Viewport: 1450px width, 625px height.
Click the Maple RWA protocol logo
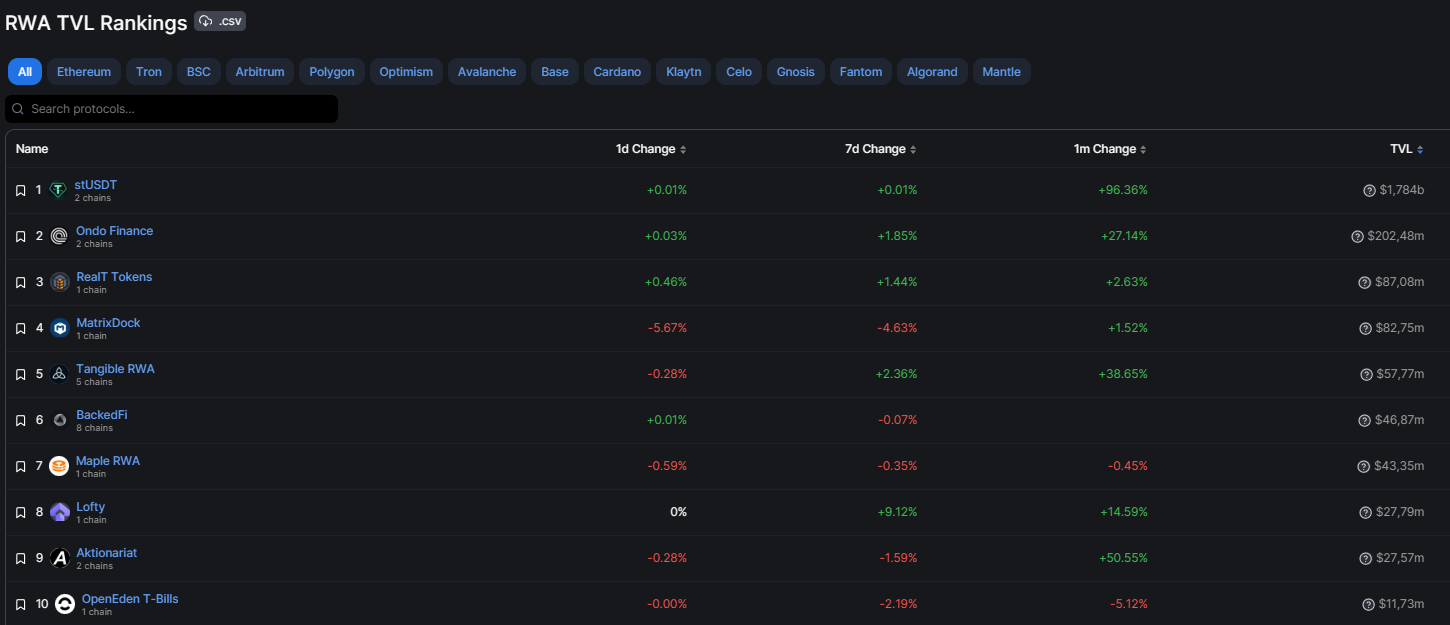pyautogui.click(x=59, y=466)
